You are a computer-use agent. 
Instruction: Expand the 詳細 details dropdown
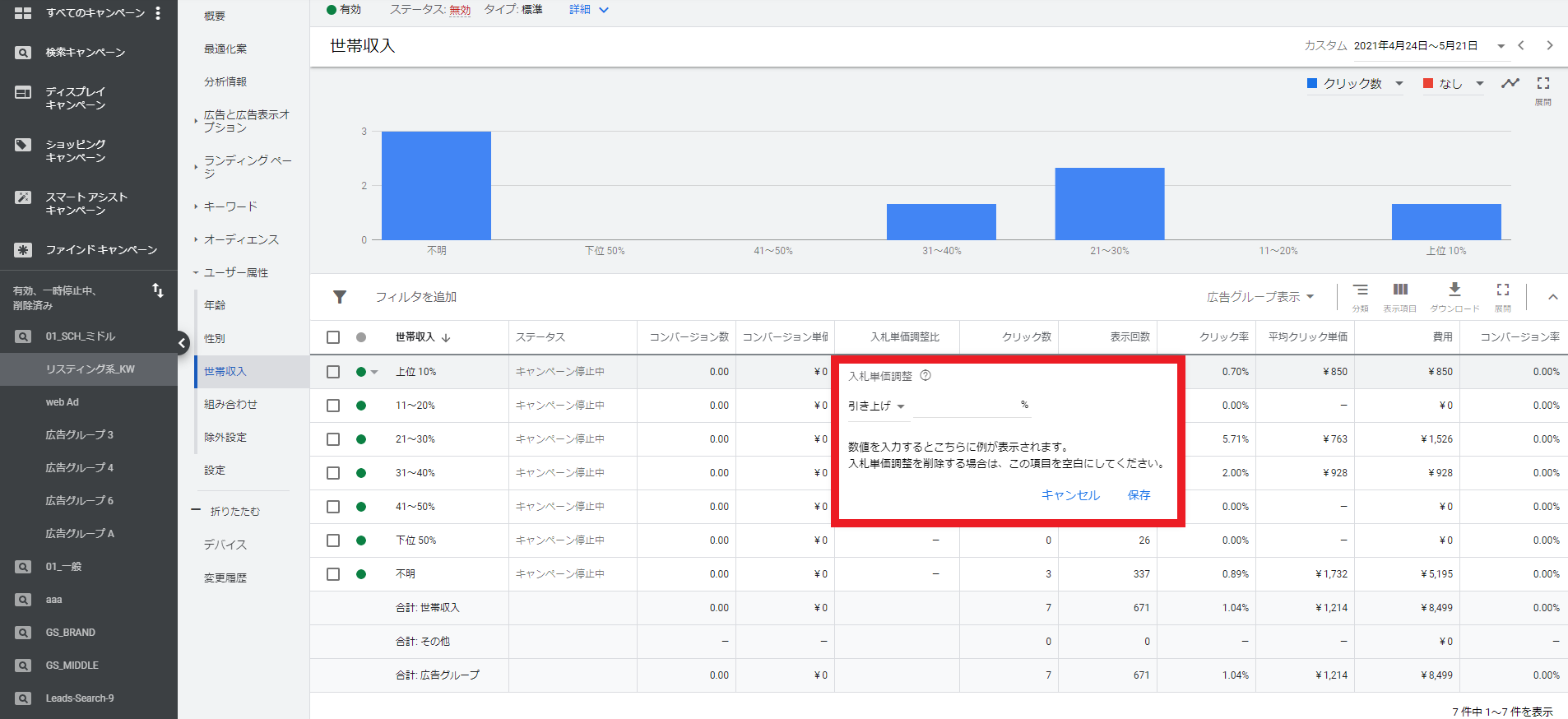point(589,10)
